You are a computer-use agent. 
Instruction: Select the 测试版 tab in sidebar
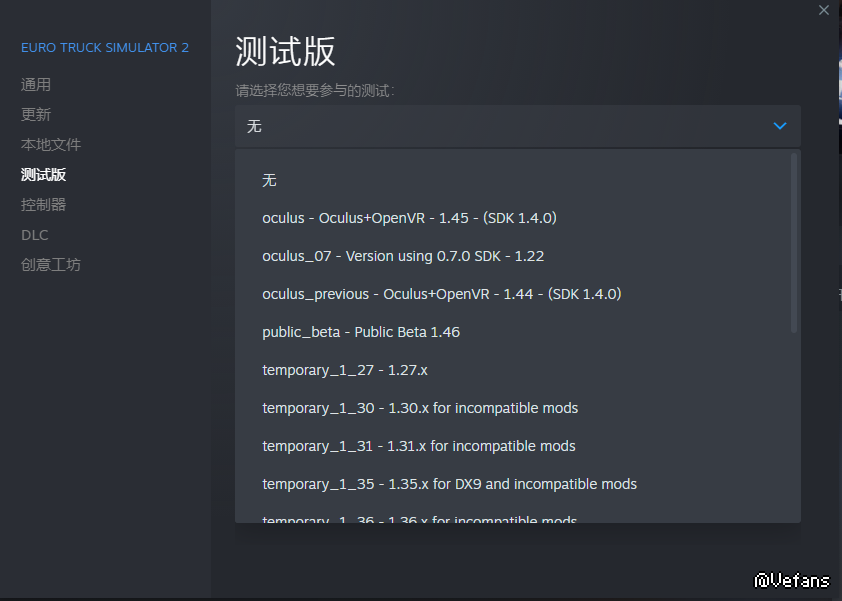click(x=43, y=175)
